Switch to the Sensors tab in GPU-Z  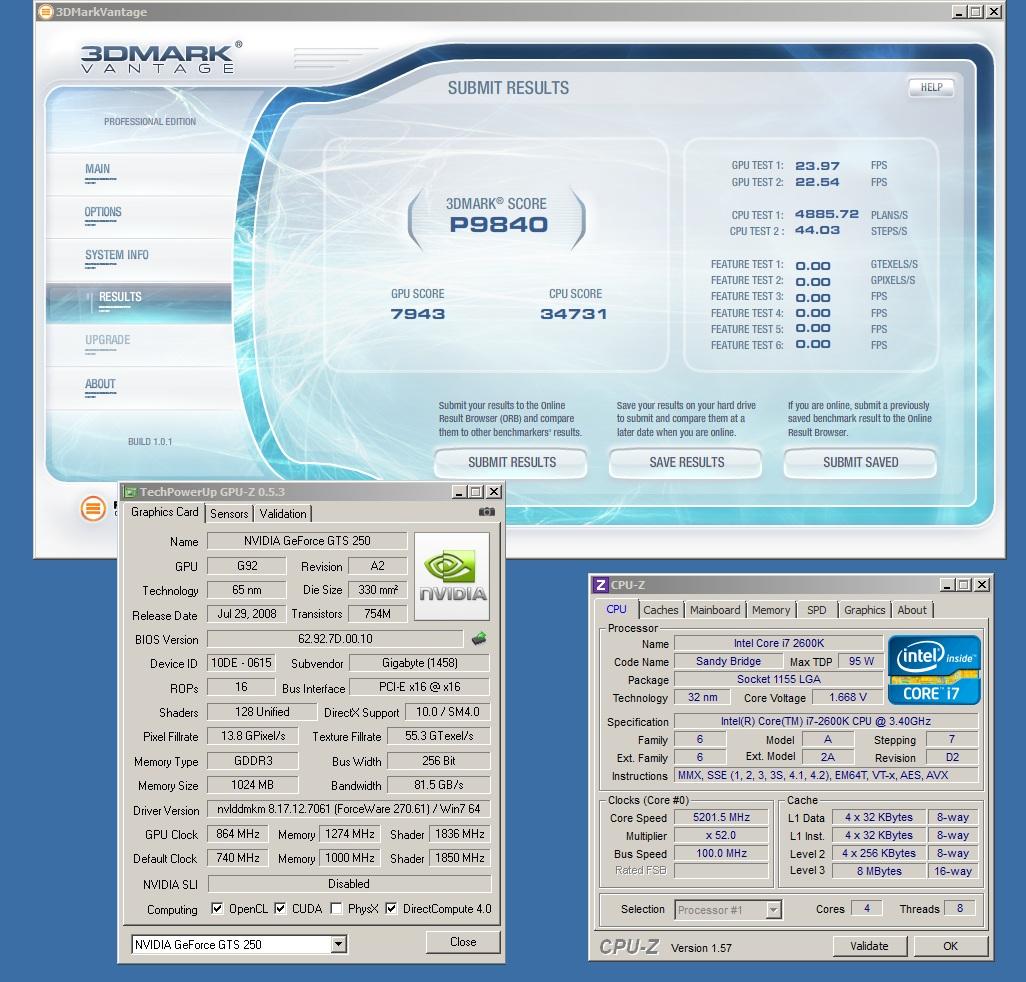pos(229,514)
